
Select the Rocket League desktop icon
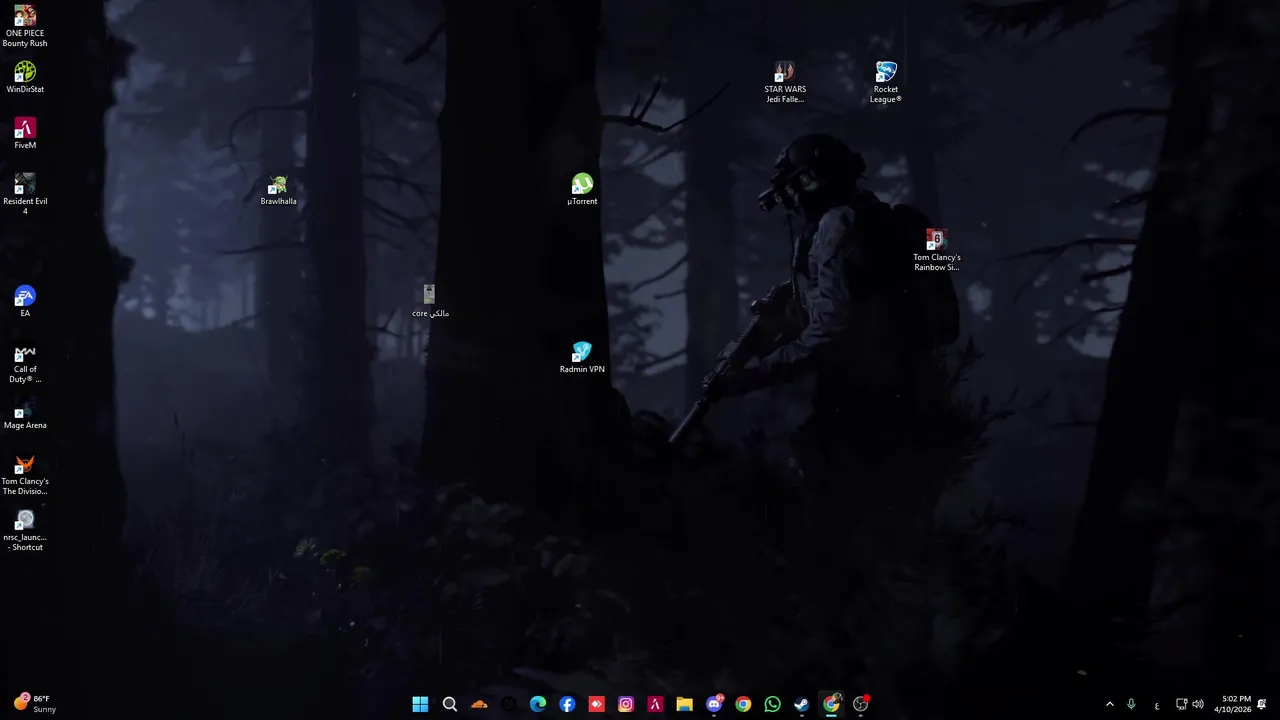tap(886, 83)
